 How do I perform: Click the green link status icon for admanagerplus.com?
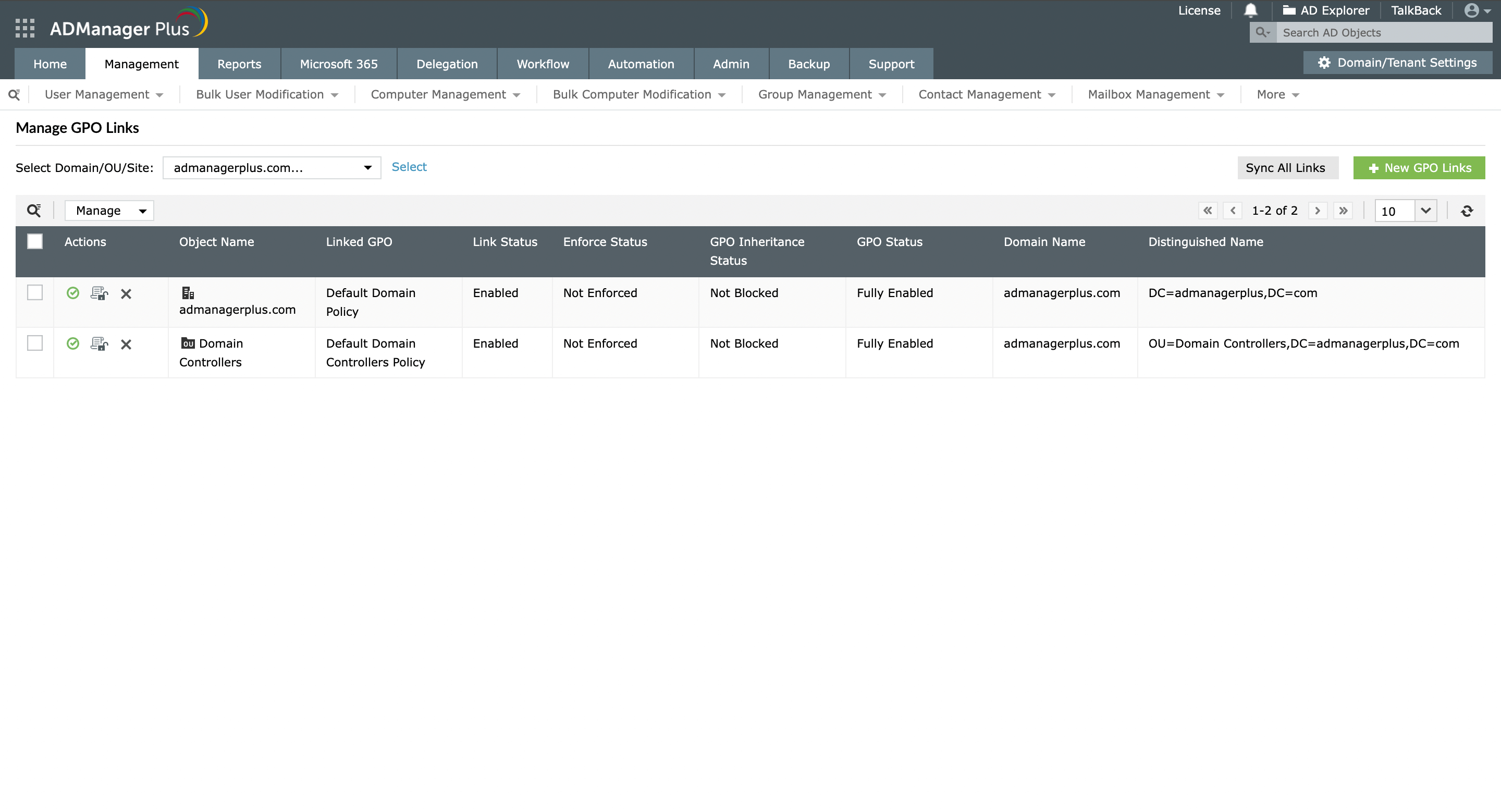(73, 293)
